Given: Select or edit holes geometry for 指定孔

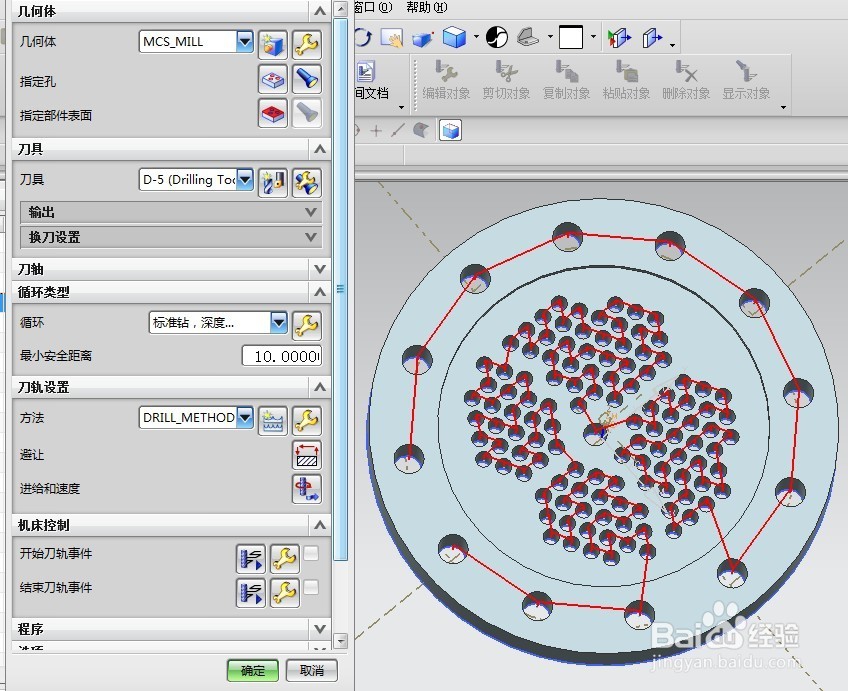Looking at the screenshot, I should point(273,79).
